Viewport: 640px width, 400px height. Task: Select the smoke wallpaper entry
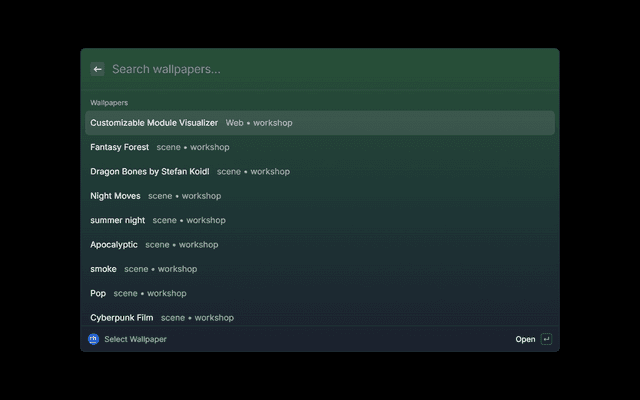pyautogui.click(x=320, y=269)
